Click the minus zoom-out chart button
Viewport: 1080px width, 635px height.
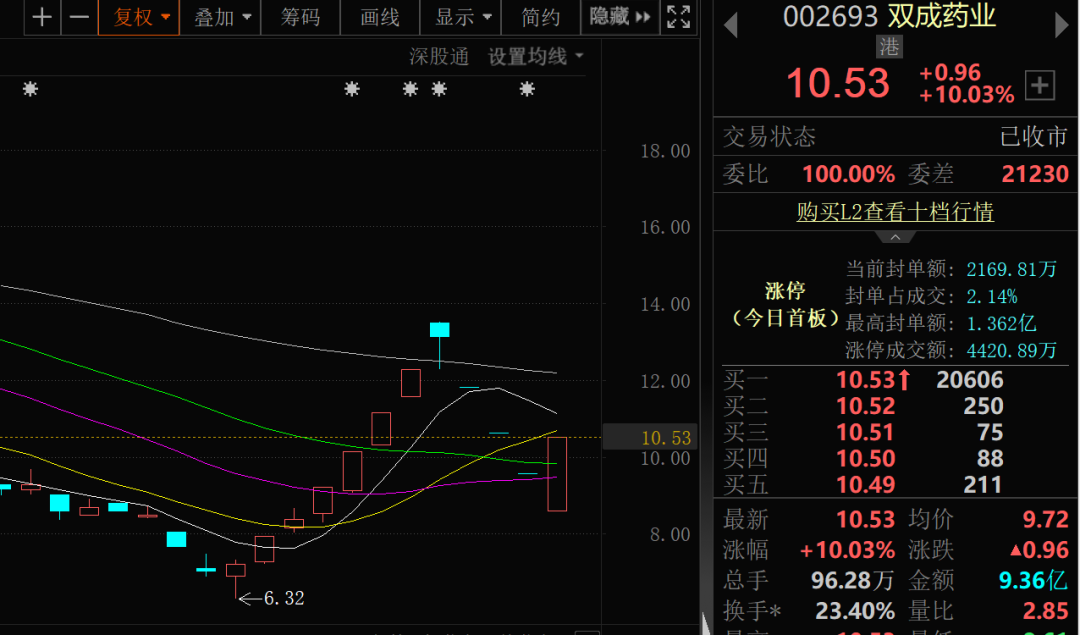tap(79, 17)
